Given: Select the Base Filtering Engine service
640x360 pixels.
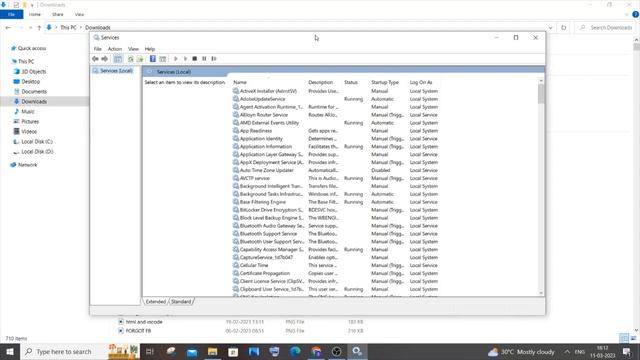Looking at the screenshot, I should pos(336,202).
